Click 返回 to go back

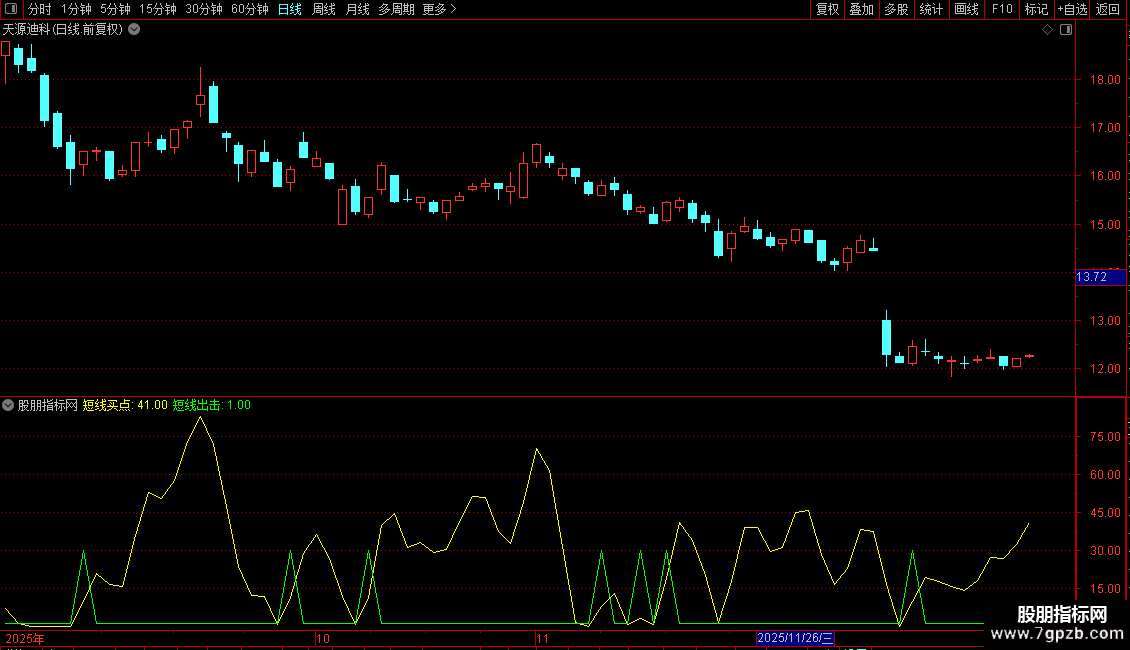coord(1108,9)
